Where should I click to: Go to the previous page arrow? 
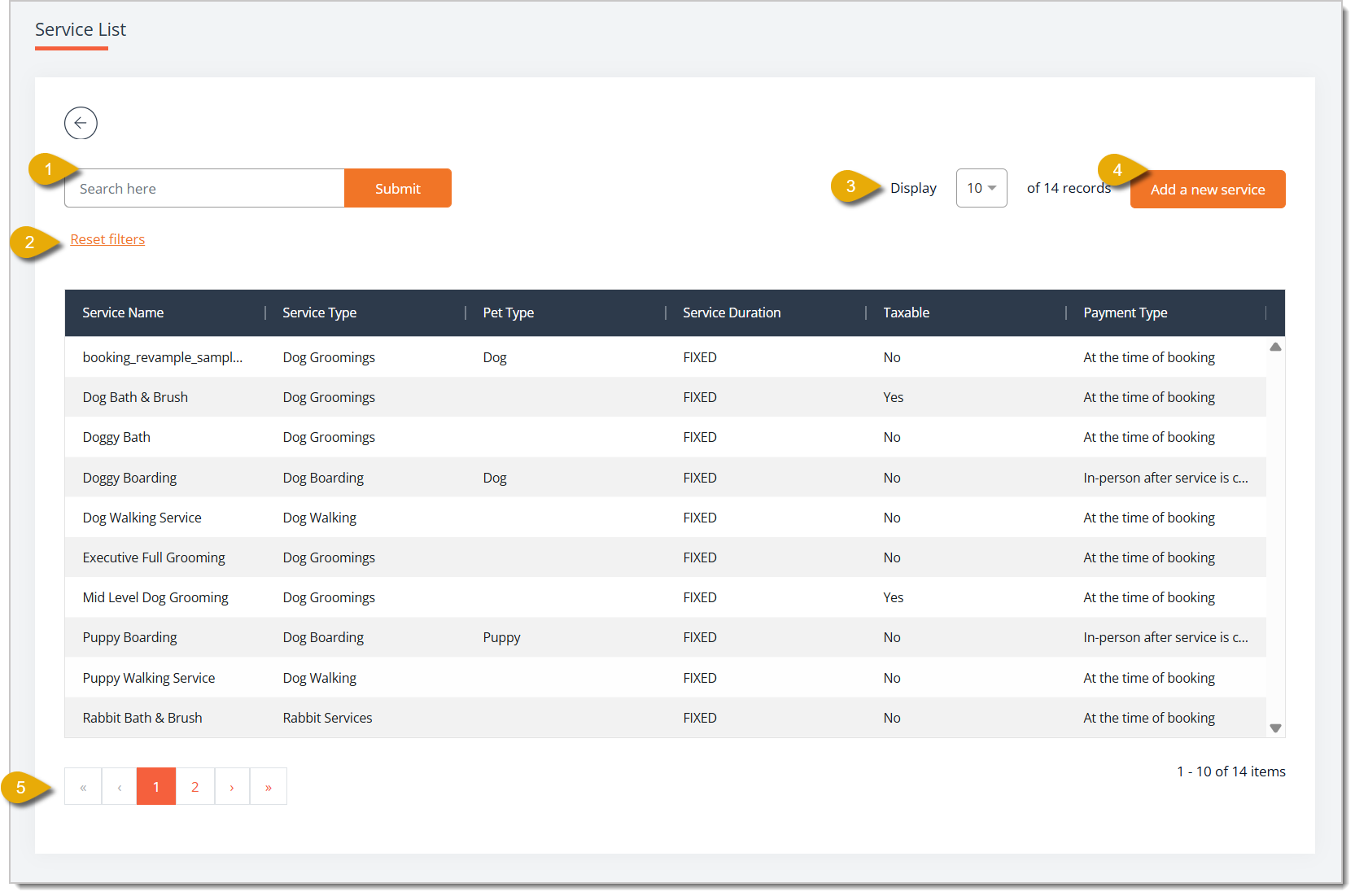click(120, 787)
